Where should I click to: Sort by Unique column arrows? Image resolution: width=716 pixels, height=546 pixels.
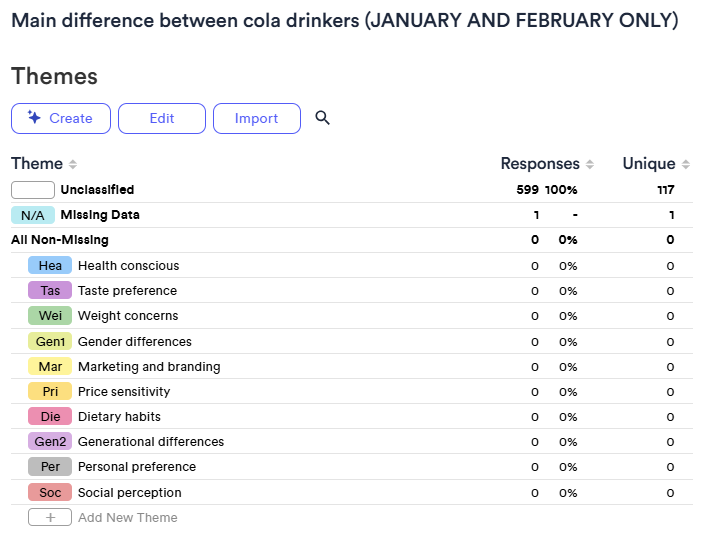[686, 164]
